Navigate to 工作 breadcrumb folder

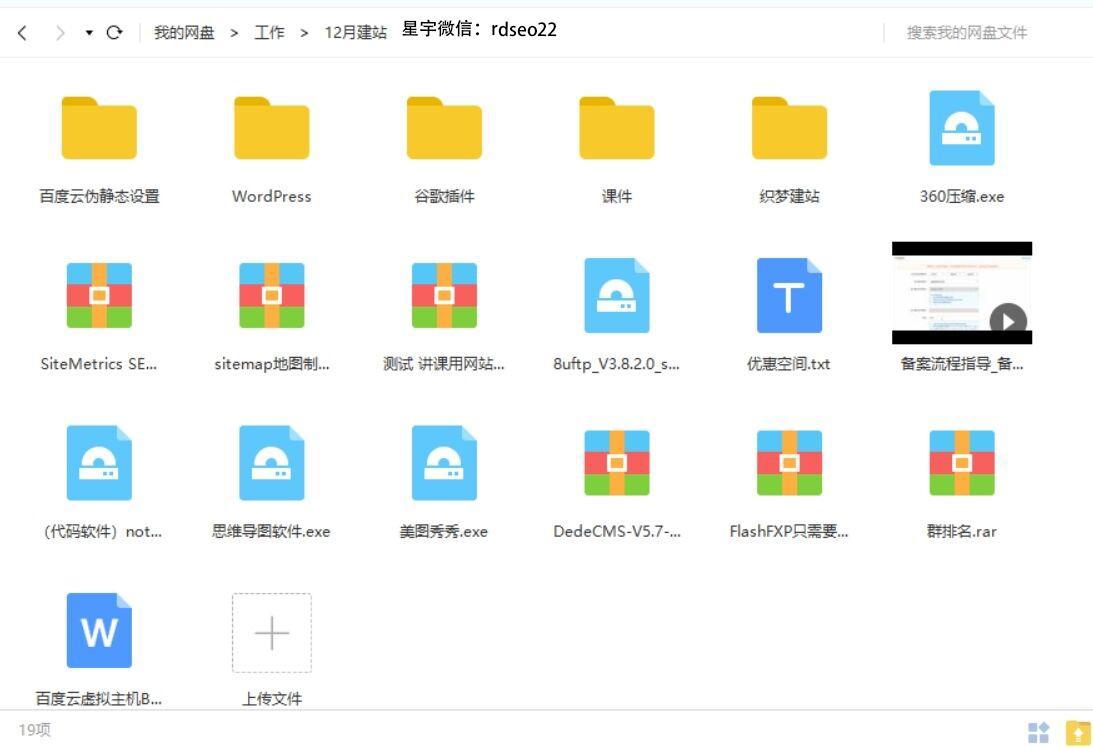tap(269, 33)
